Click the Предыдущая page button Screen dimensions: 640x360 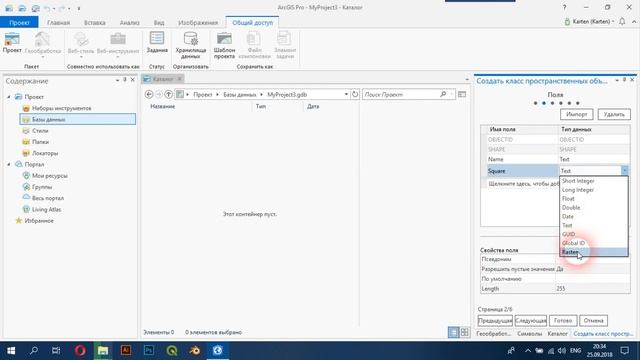coord(495,320)
